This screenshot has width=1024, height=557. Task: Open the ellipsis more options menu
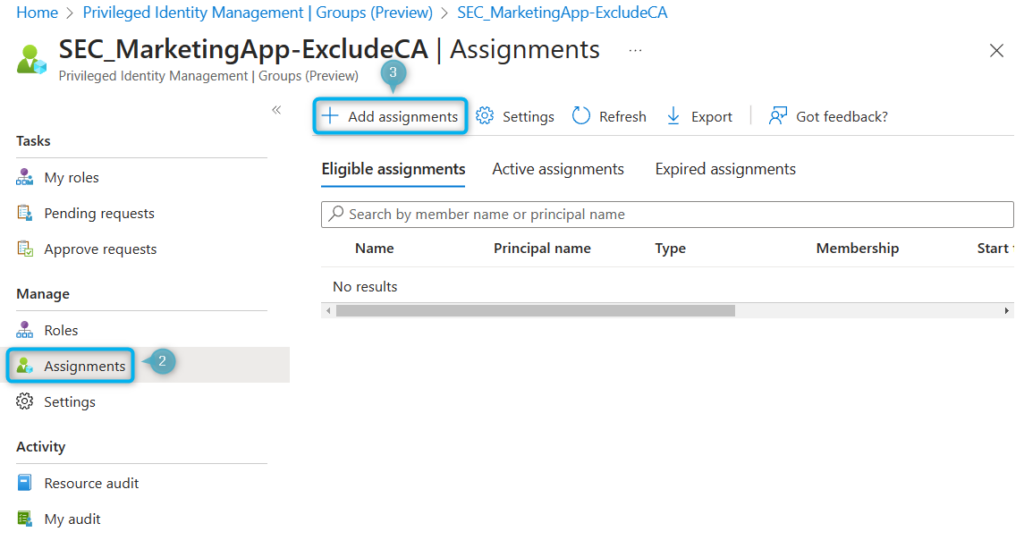coord(635,50)
